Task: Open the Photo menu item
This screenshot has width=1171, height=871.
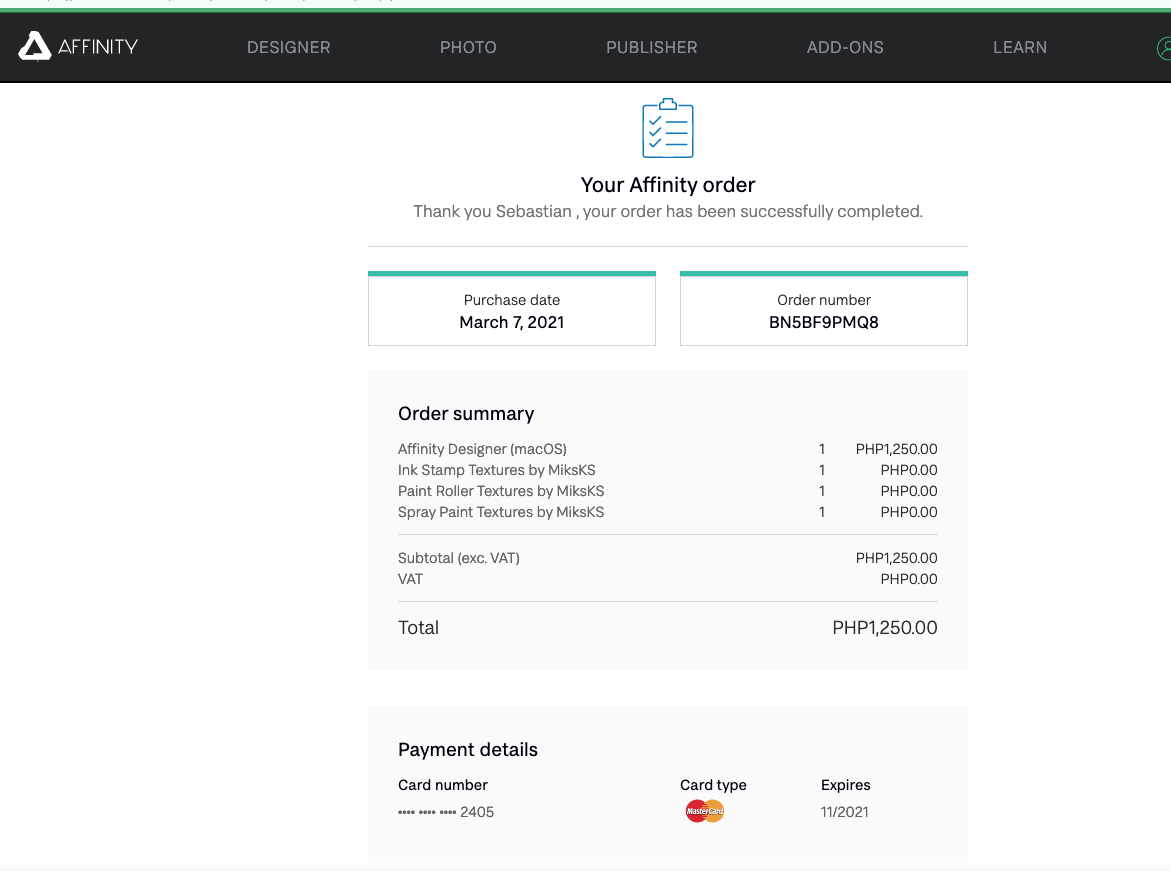Action: point(468,47)
